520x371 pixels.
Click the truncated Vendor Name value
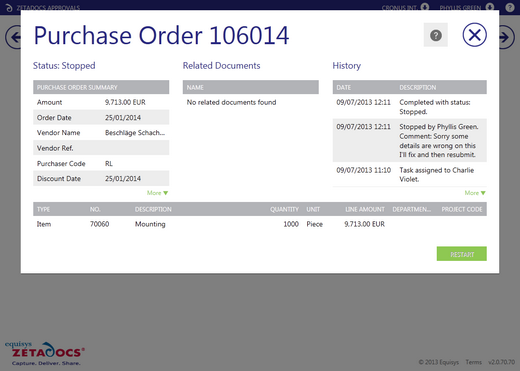click(135, 133)
